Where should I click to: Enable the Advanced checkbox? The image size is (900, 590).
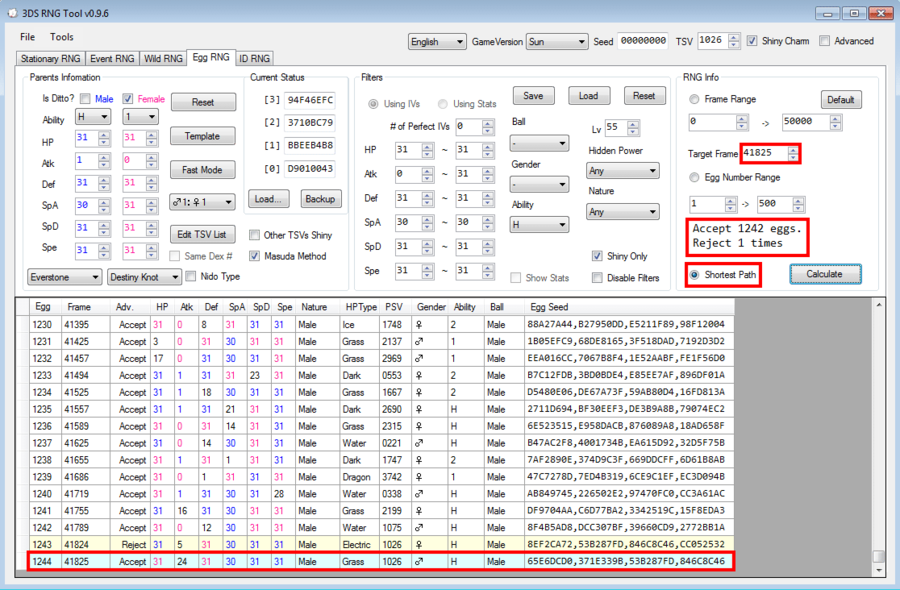tap(824, 41)
